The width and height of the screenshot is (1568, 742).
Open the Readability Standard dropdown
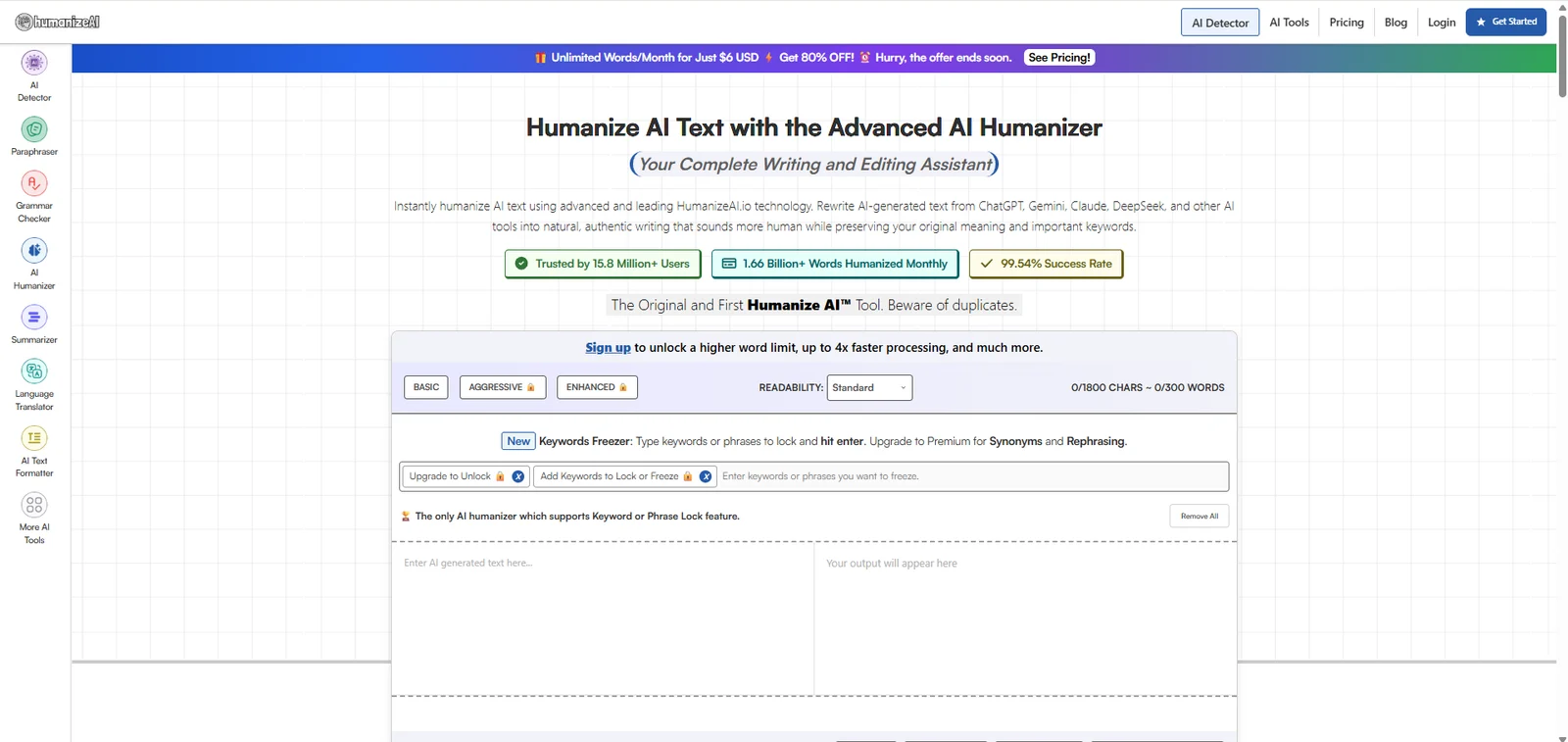(869, 388)
